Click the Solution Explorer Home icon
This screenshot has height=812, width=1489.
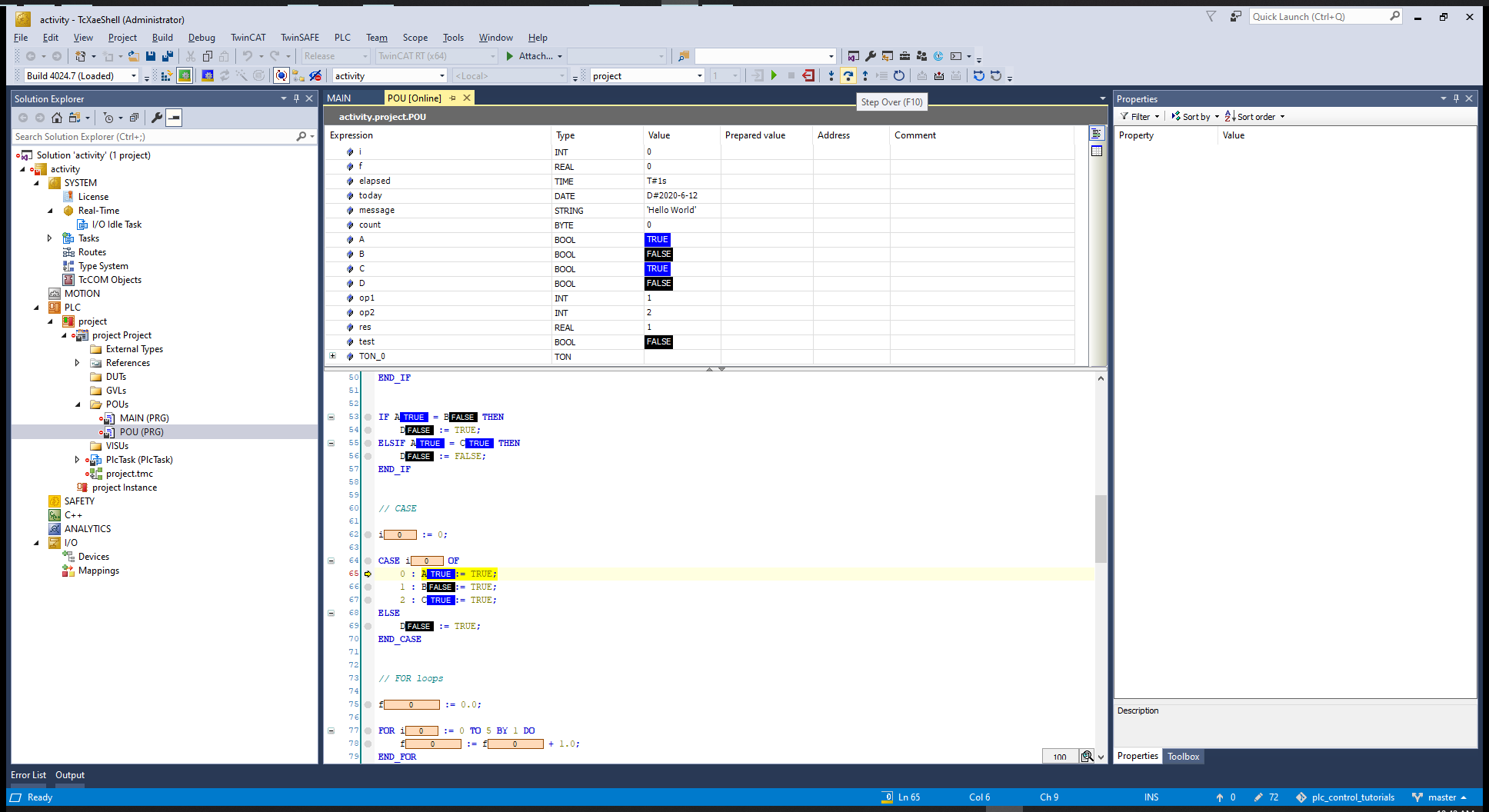click(57, 118)
